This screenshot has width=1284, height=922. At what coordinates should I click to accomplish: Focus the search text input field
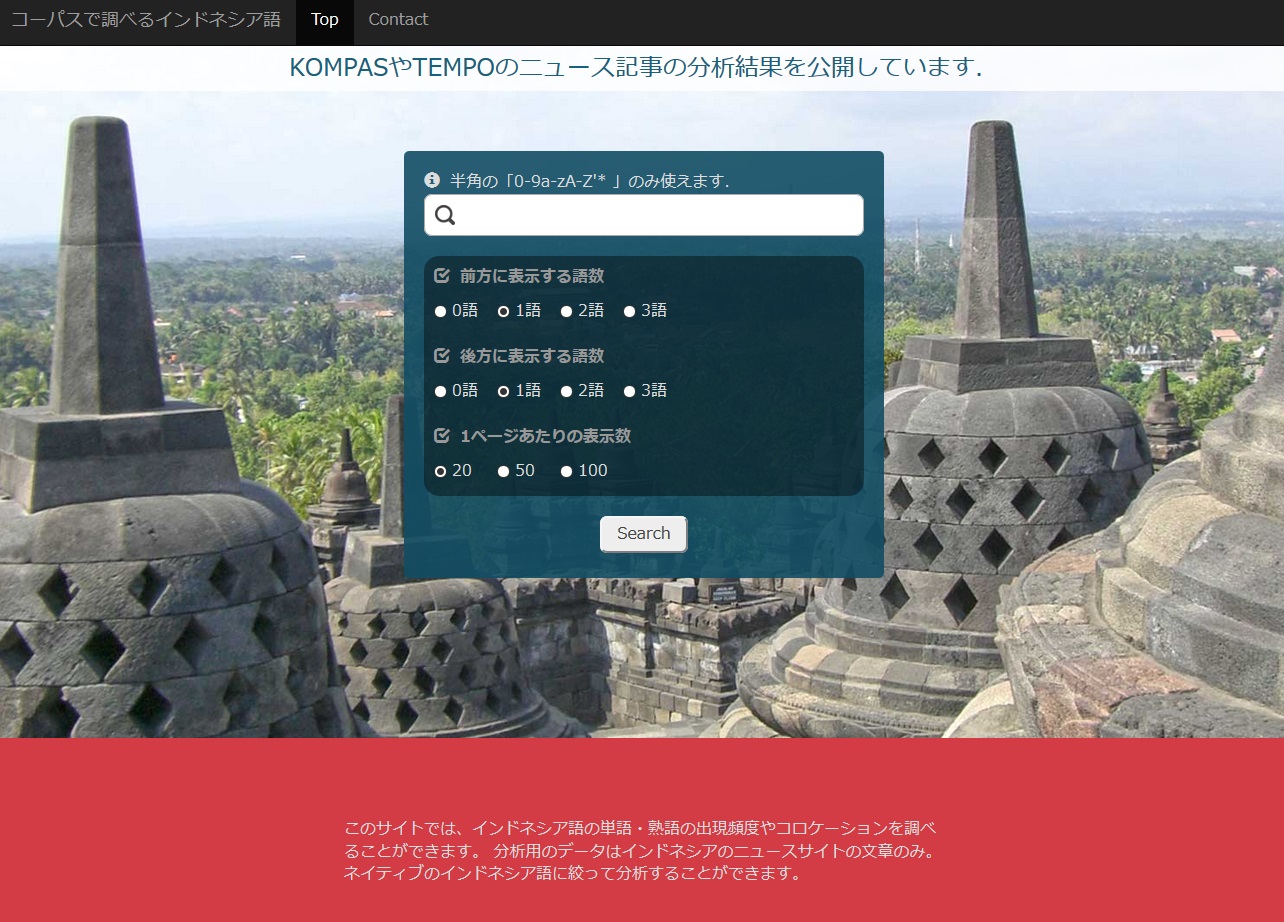coord(643,215)
